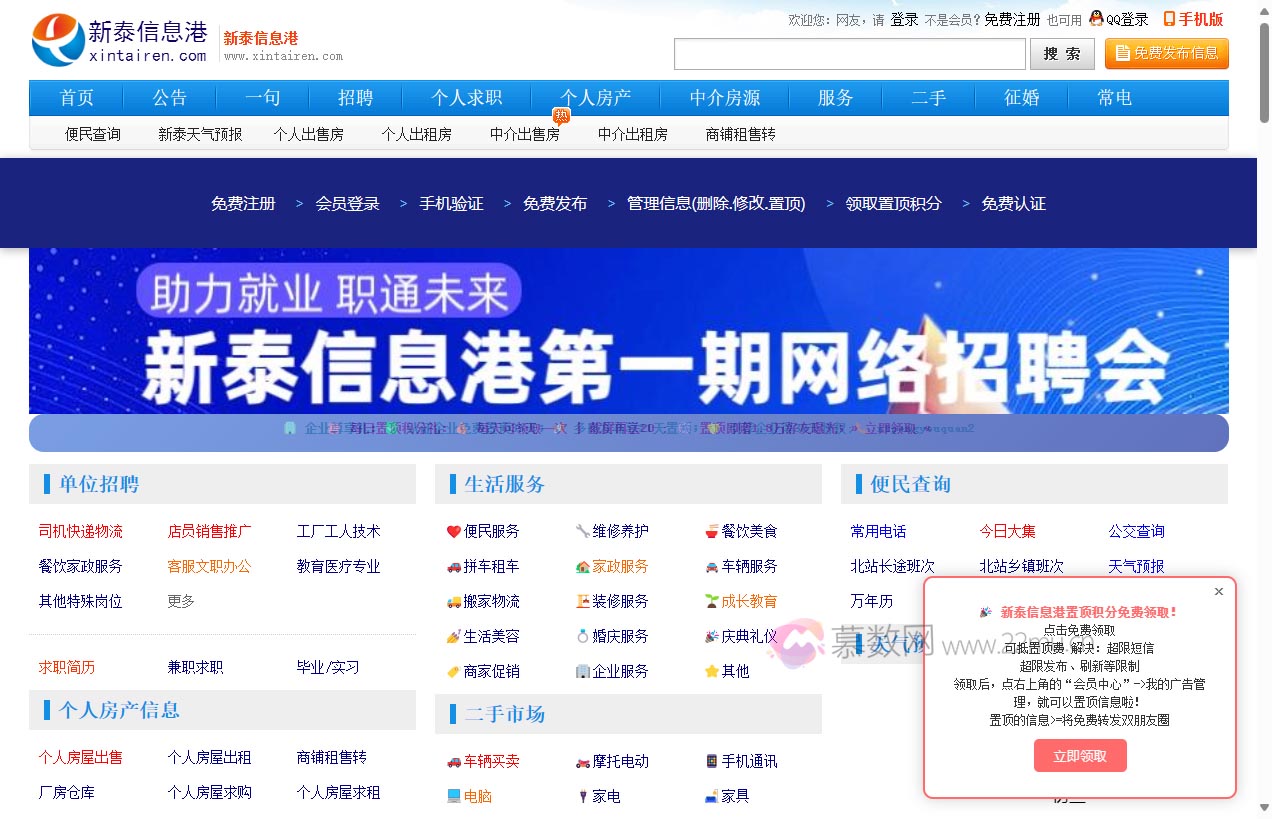Select the 手机通讯 phone icon
The height and width of the screenshot is (819, 1272).
(x=709, y=761)
